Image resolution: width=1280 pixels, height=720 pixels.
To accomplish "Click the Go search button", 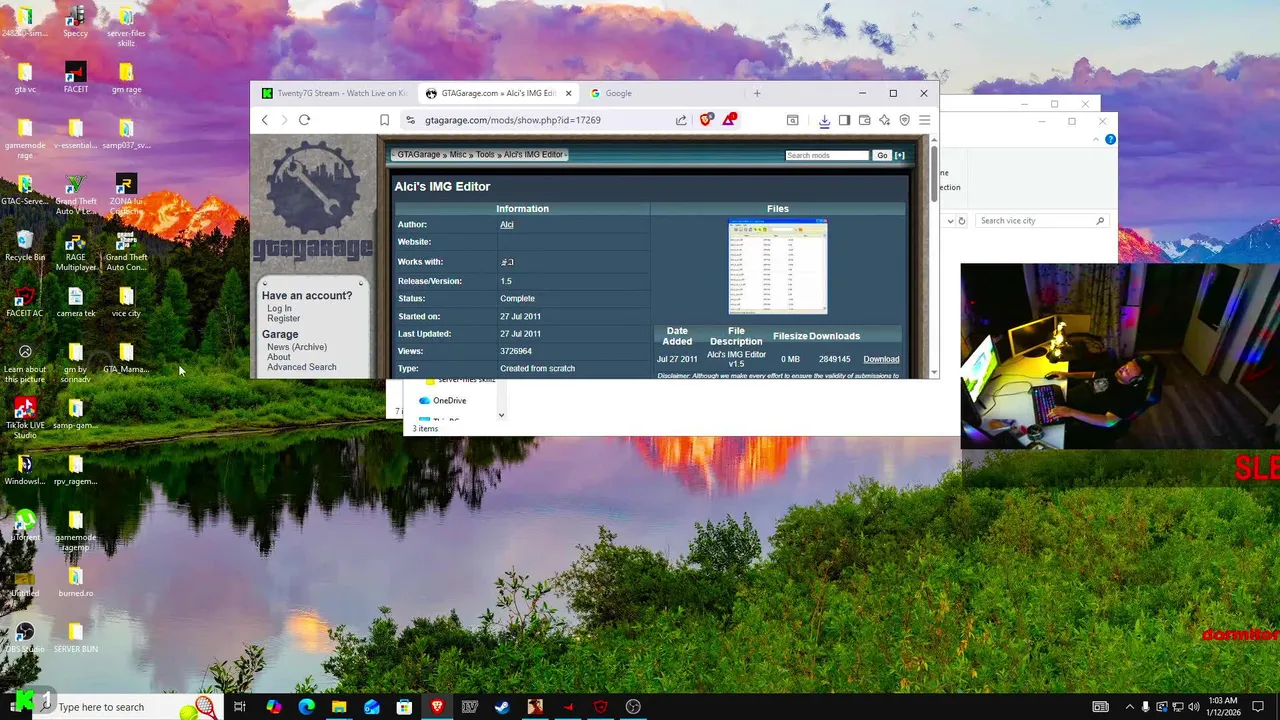I will 882,156.
